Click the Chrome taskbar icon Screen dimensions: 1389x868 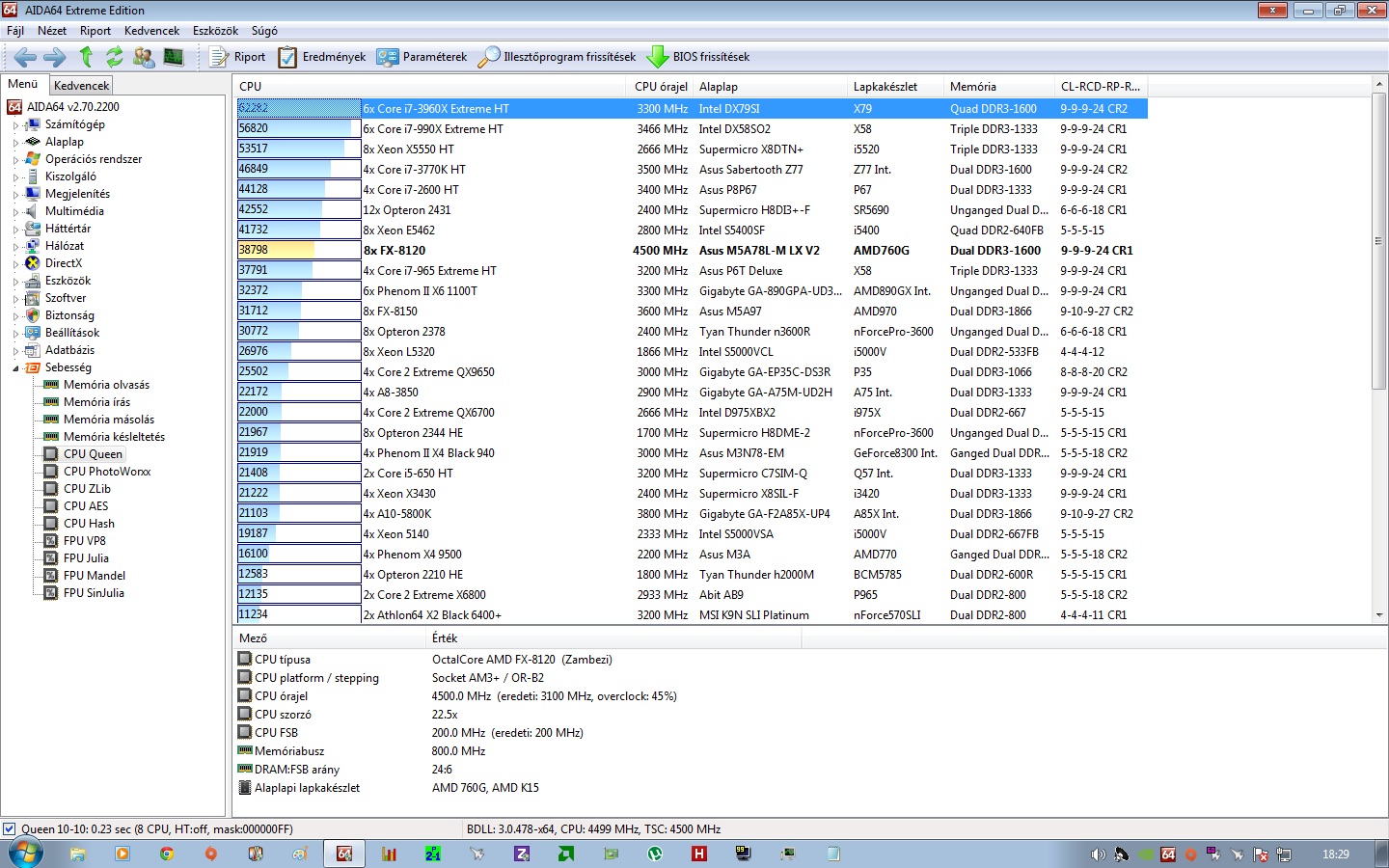167,854
